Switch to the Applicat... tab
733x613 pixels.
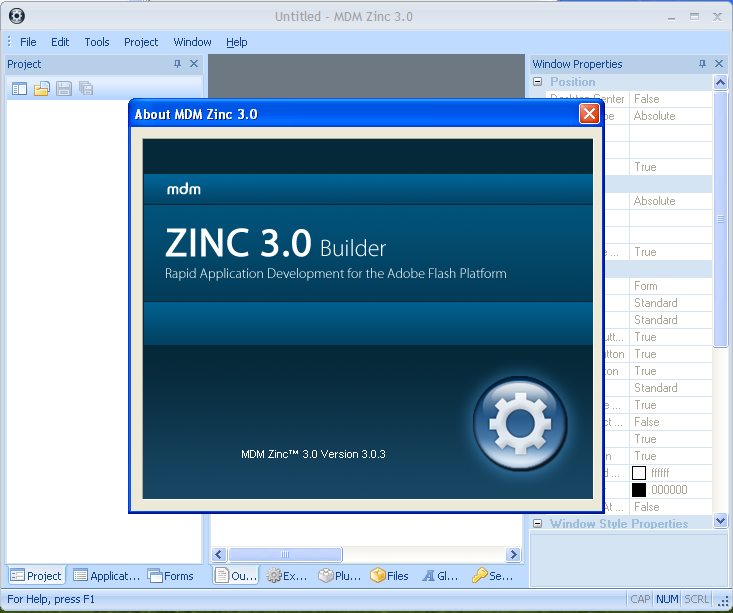(107, 576)
